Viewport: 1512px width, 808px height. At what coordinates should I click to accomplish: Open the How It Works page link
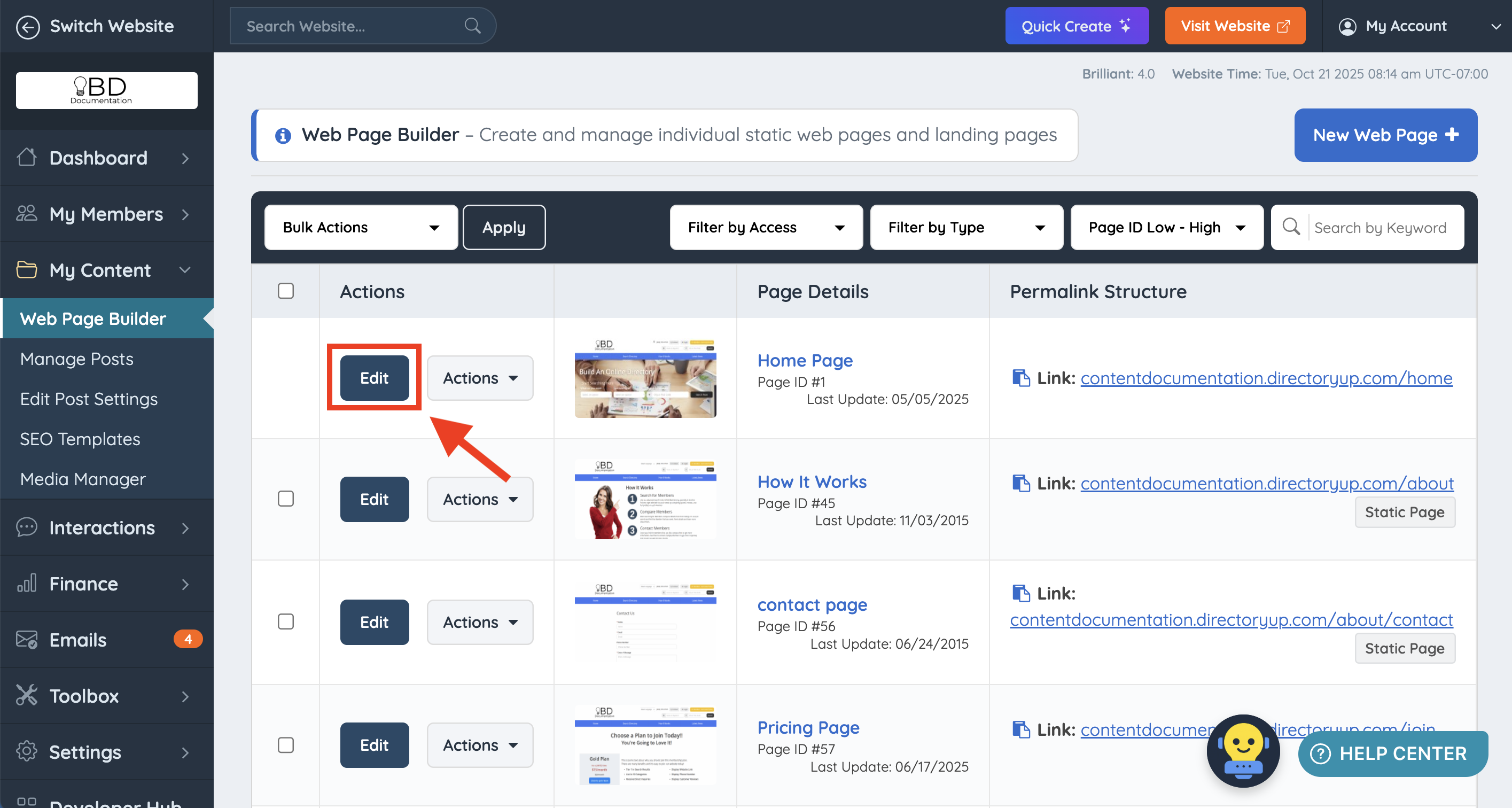pos(811,481)
